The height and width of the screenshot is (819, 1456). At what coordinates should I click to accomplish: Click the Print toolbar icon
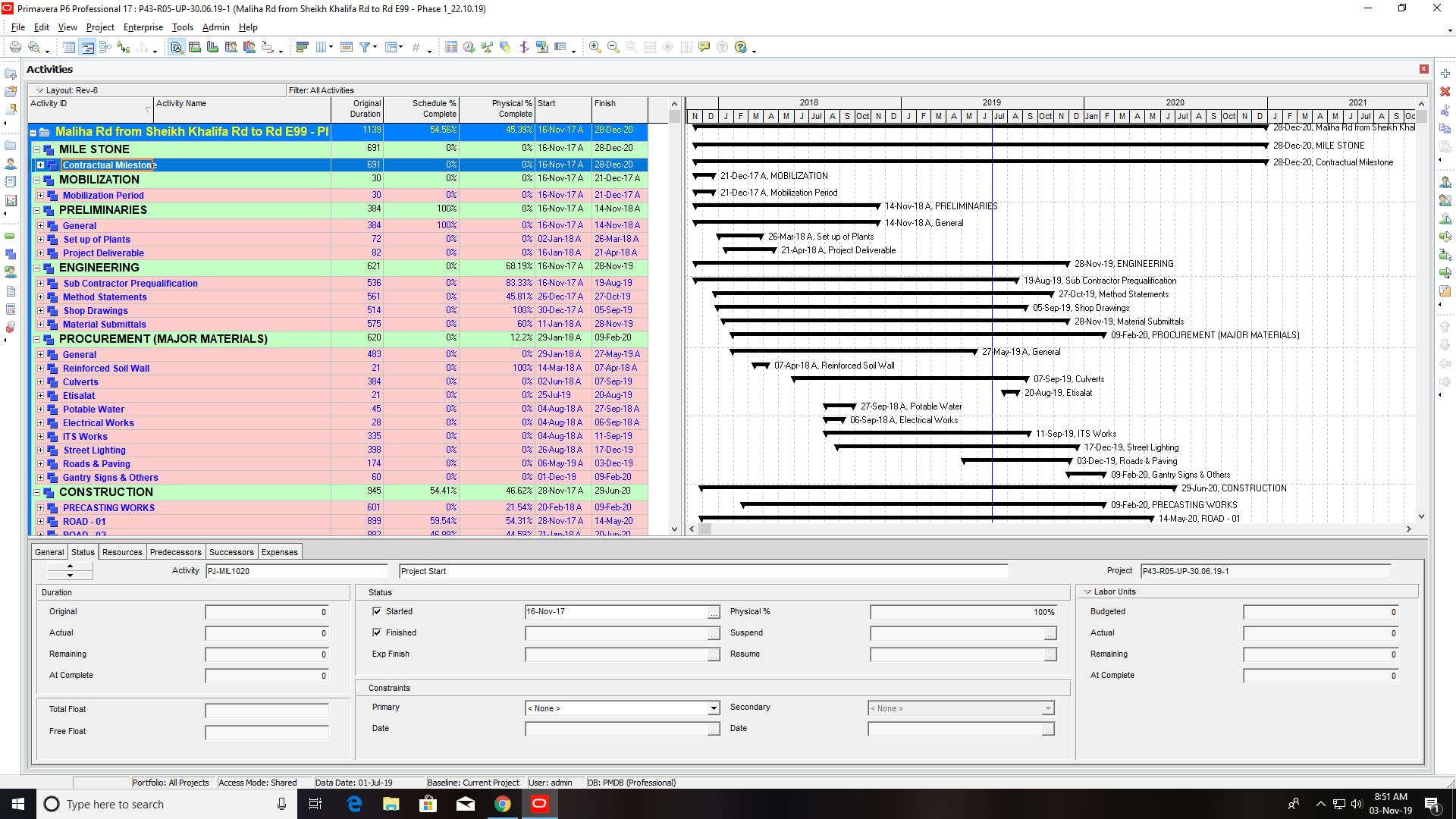[x=15, y=47]
